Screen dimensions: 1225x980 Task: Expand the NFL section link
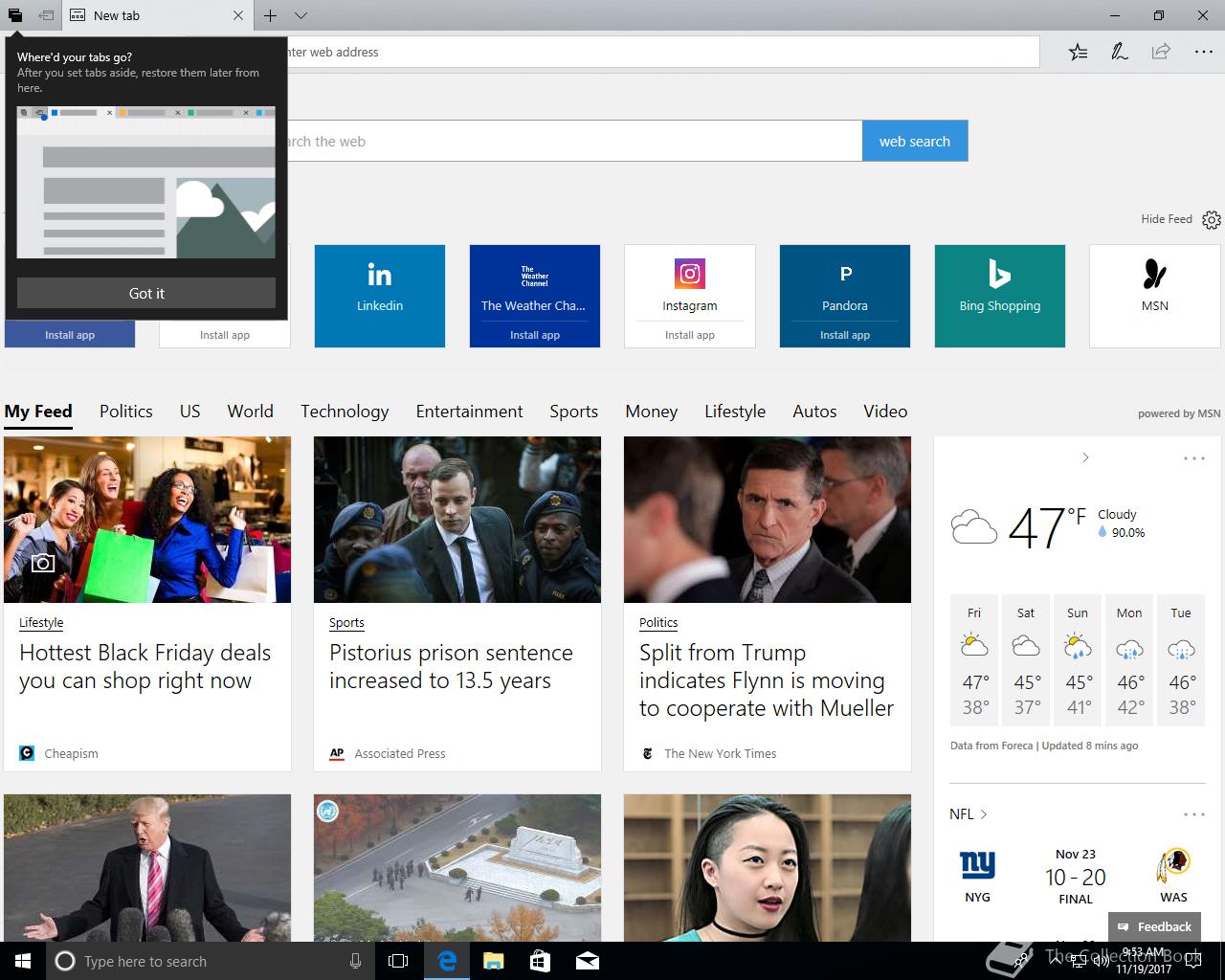pos(969,814)
